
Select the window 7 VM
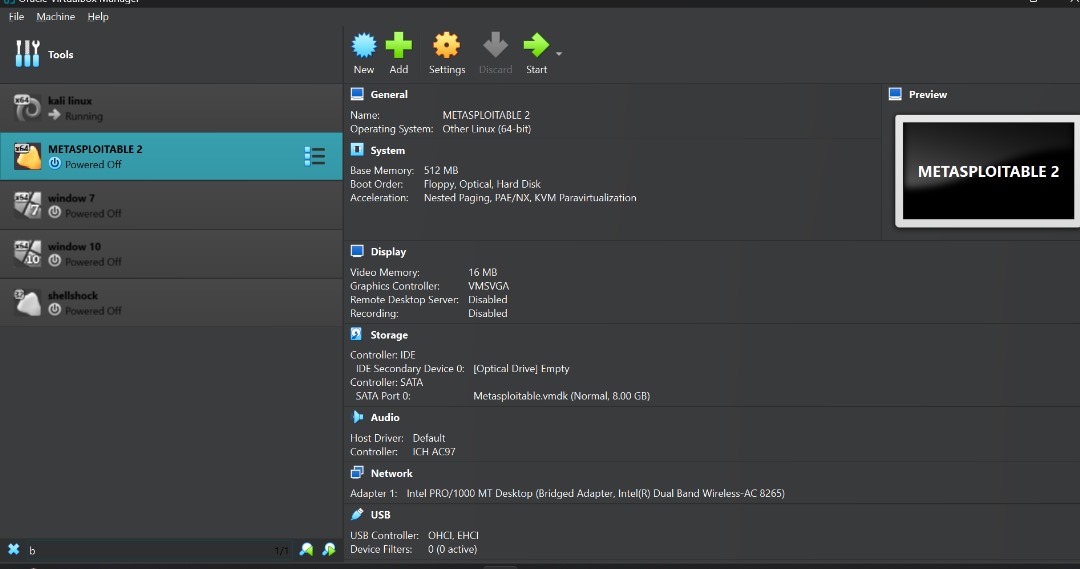coord(171,205)
